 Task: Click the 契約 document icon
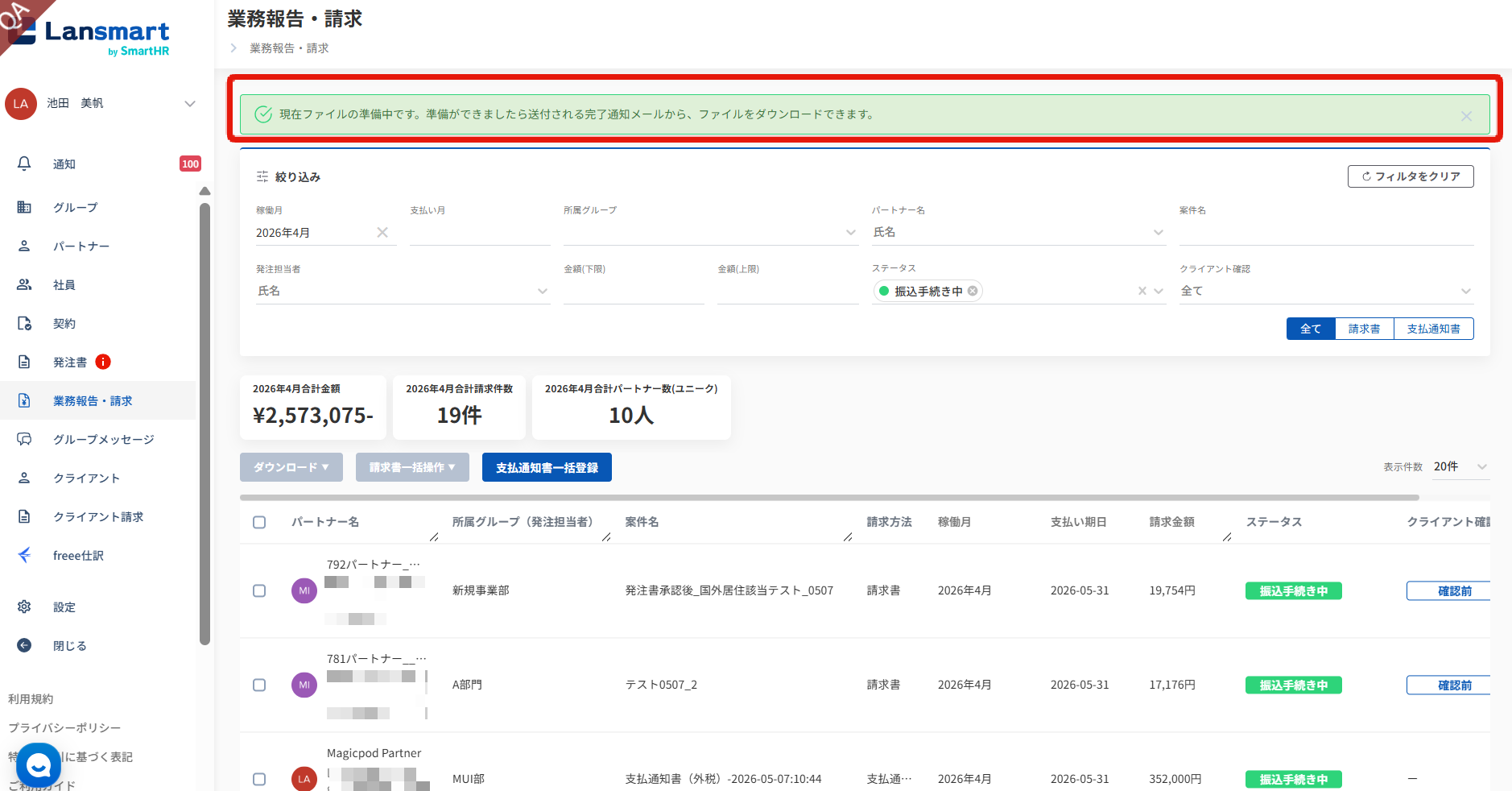(24, 323)
